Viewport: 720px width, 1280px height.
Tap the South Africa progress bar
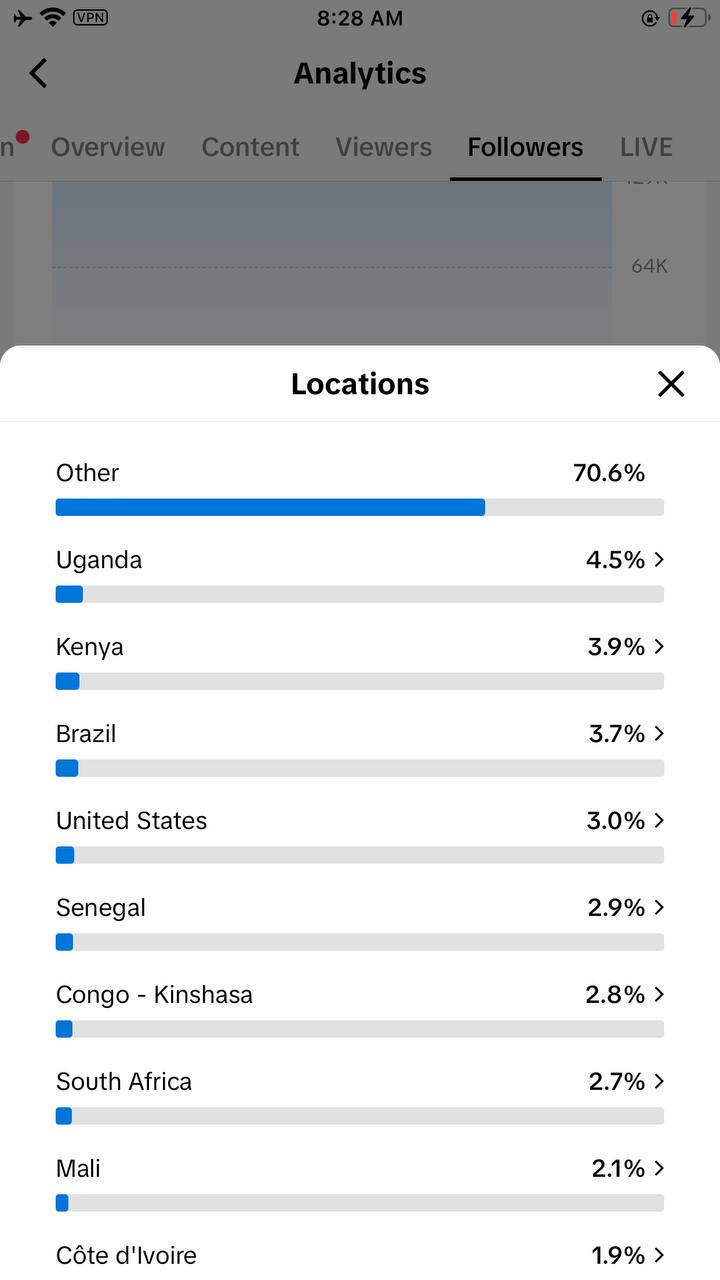pos(360,1116)
